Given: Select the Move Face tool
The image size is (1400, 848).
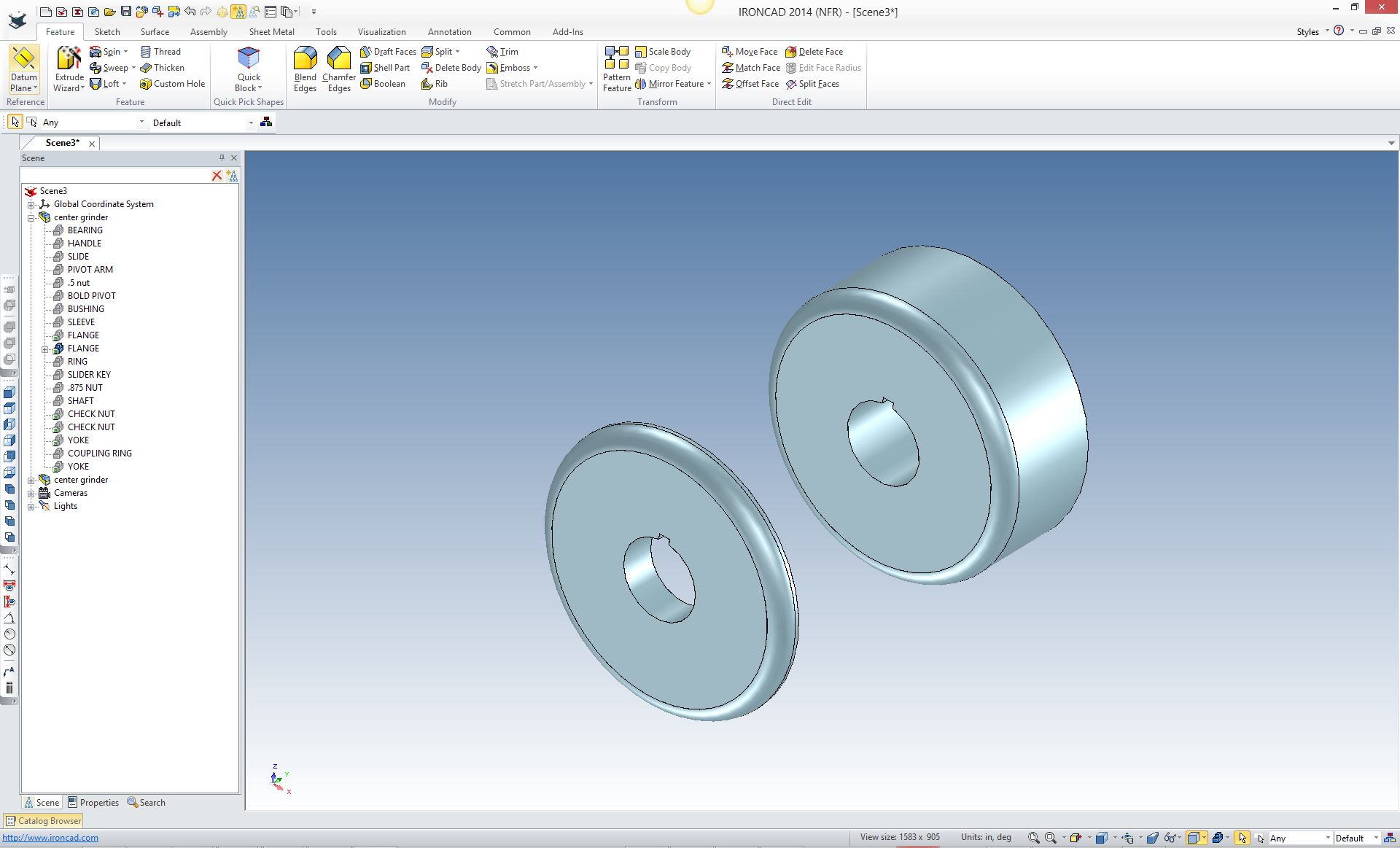Looking at the screenshot, I should tap(750, 52).
